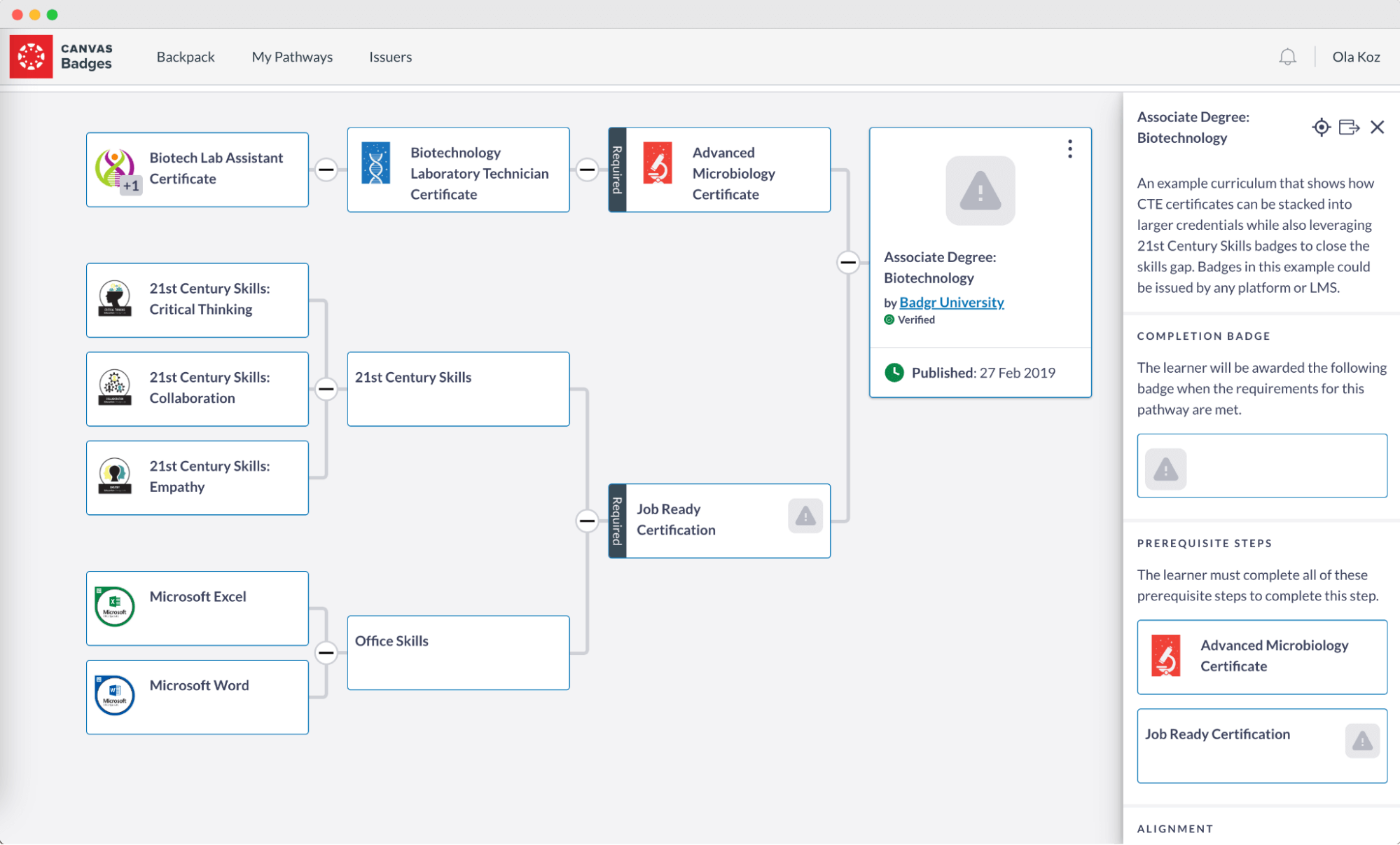Collapse connector before 21st Century Skills group
The image size is (1400, 845).
pyautogui.click(x=326, y=389)
